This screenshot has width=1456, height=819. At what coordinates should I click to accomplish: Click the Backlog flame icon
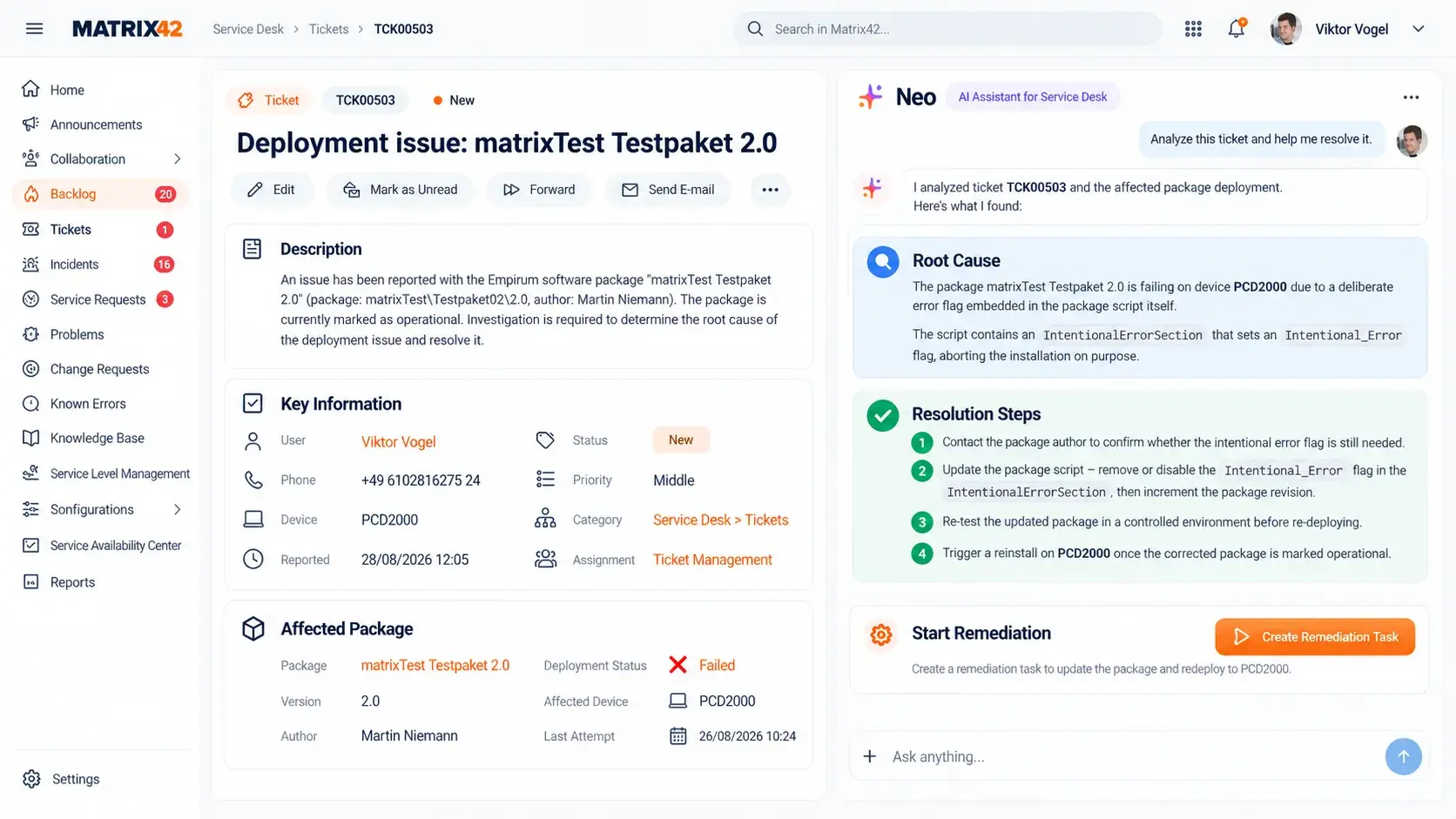pos(31,194)
